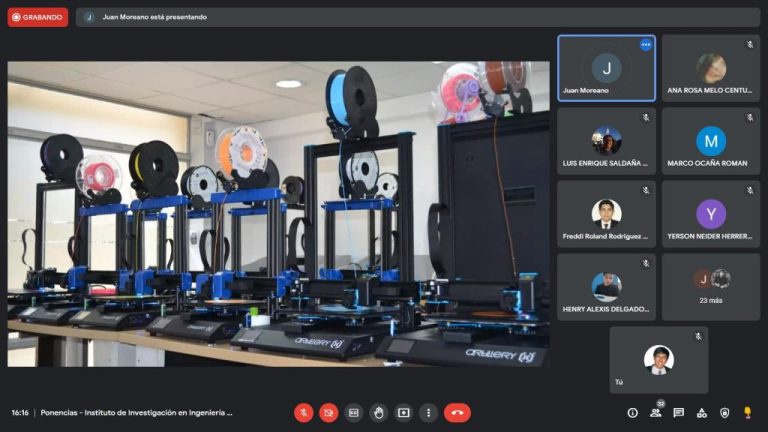The width and height of the screenshot is (768, 432).
Task: Select the "Tú" self-view tile
Action: [658, 360]
